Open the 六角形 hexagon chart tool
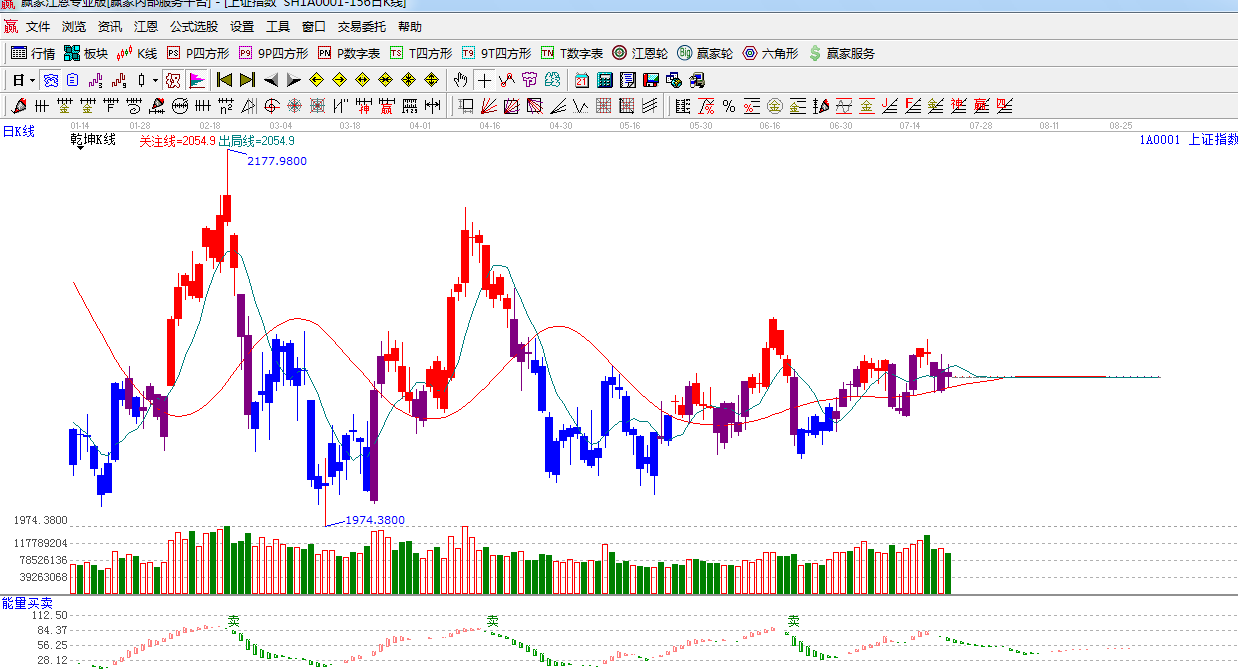Screen dimensions: 1238x672 tap(770, 53)
